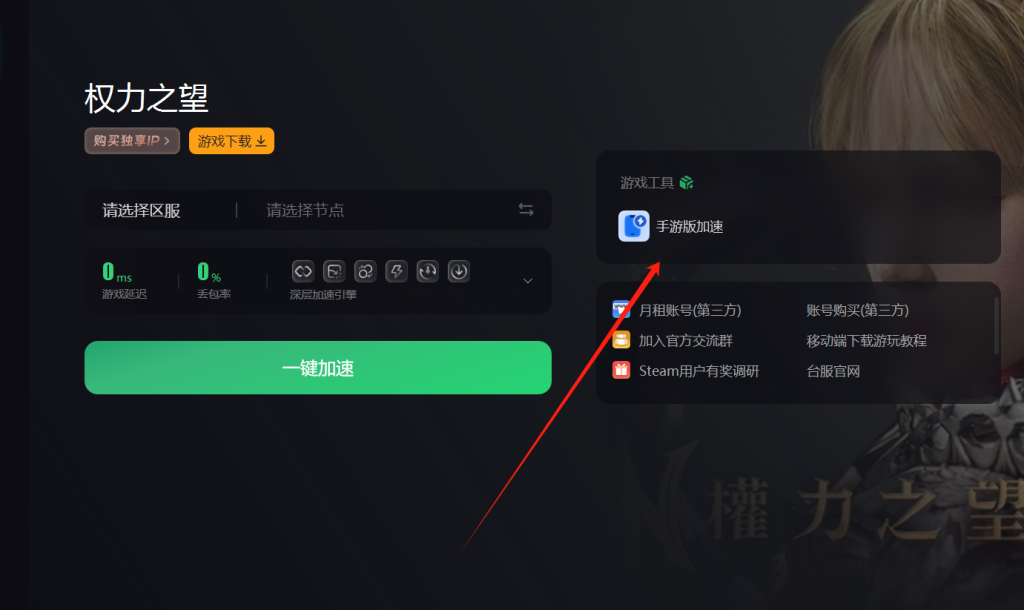Open the Steam用户有奖调研 link
The image size is (1024, 610).
(699, 371)
